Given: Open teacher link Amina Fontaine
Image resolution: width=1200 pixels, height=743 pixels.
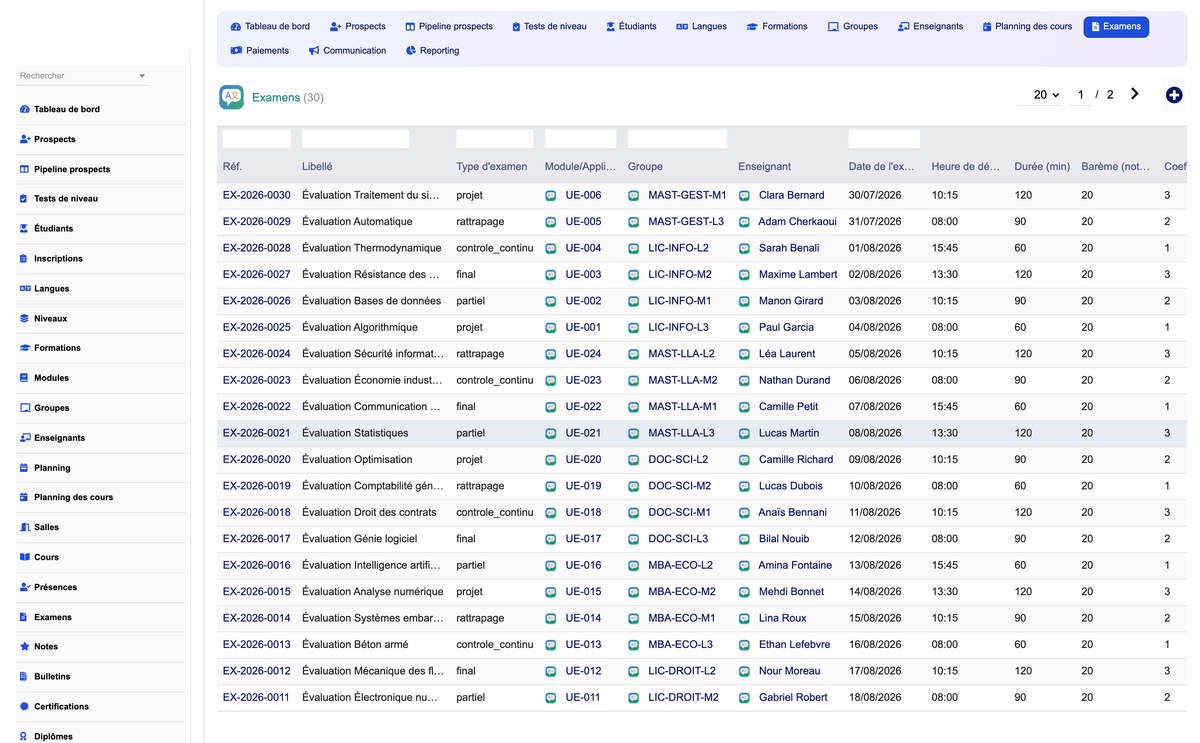Looking at the screenshot, I should tap(795, 565).
